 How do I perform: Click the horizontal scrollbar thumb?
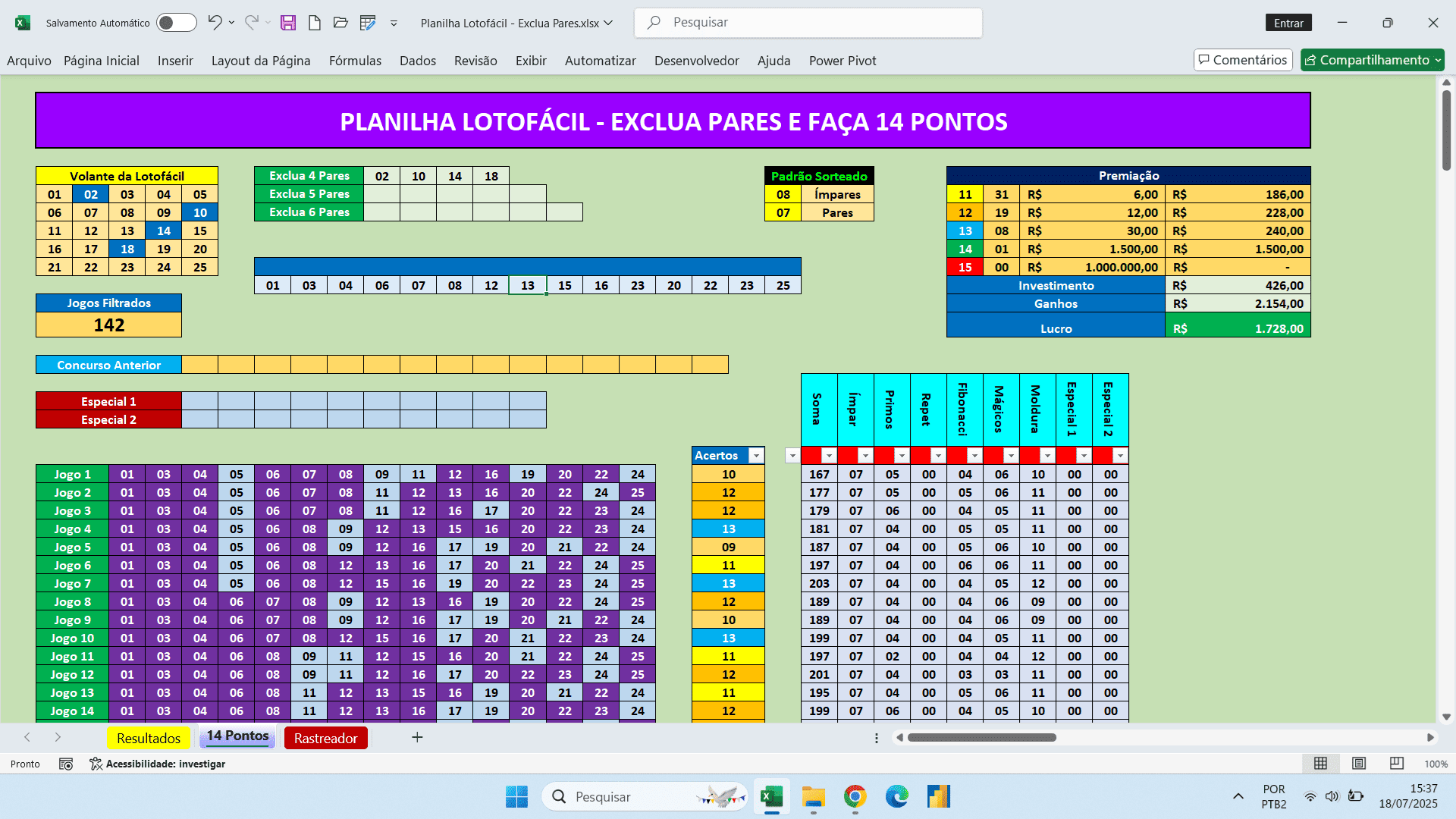pos(981,737)
